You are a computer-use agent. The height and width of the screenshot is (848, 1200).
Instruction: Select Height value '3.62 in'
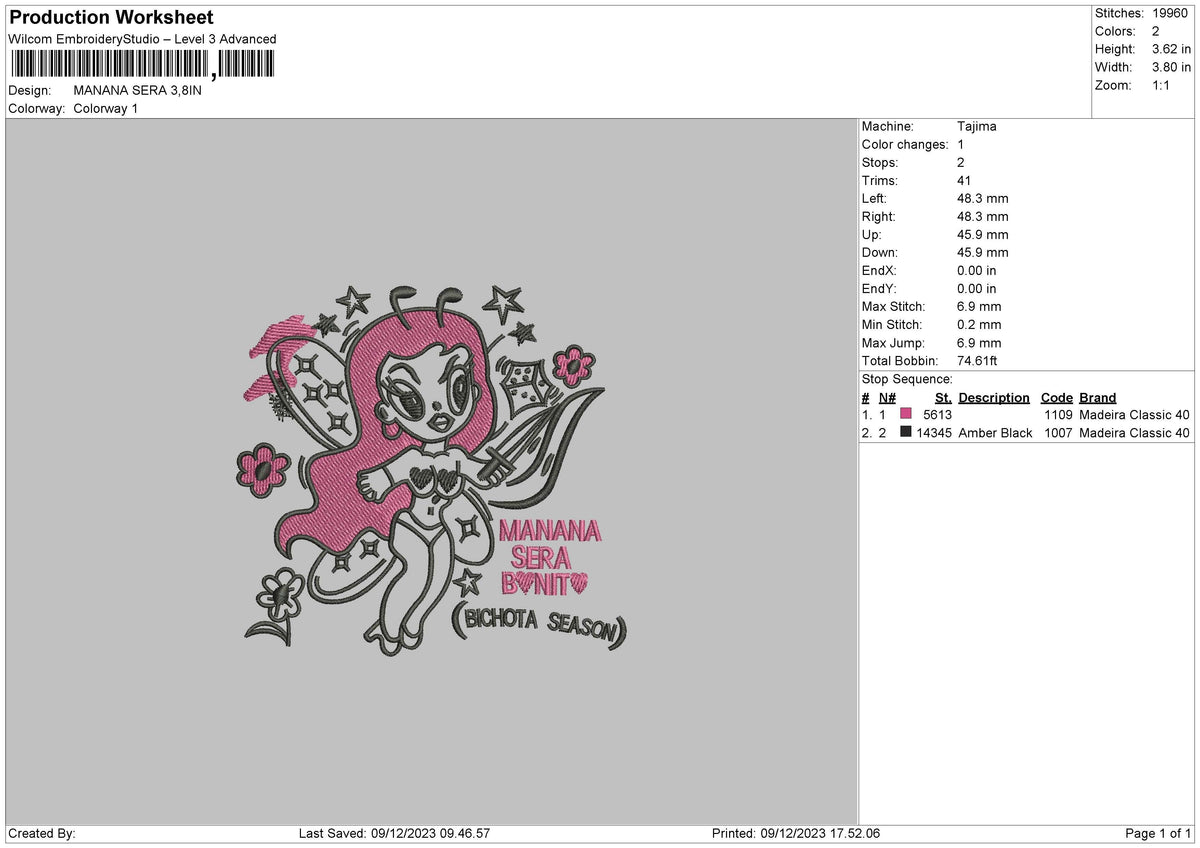[1169, 49]
